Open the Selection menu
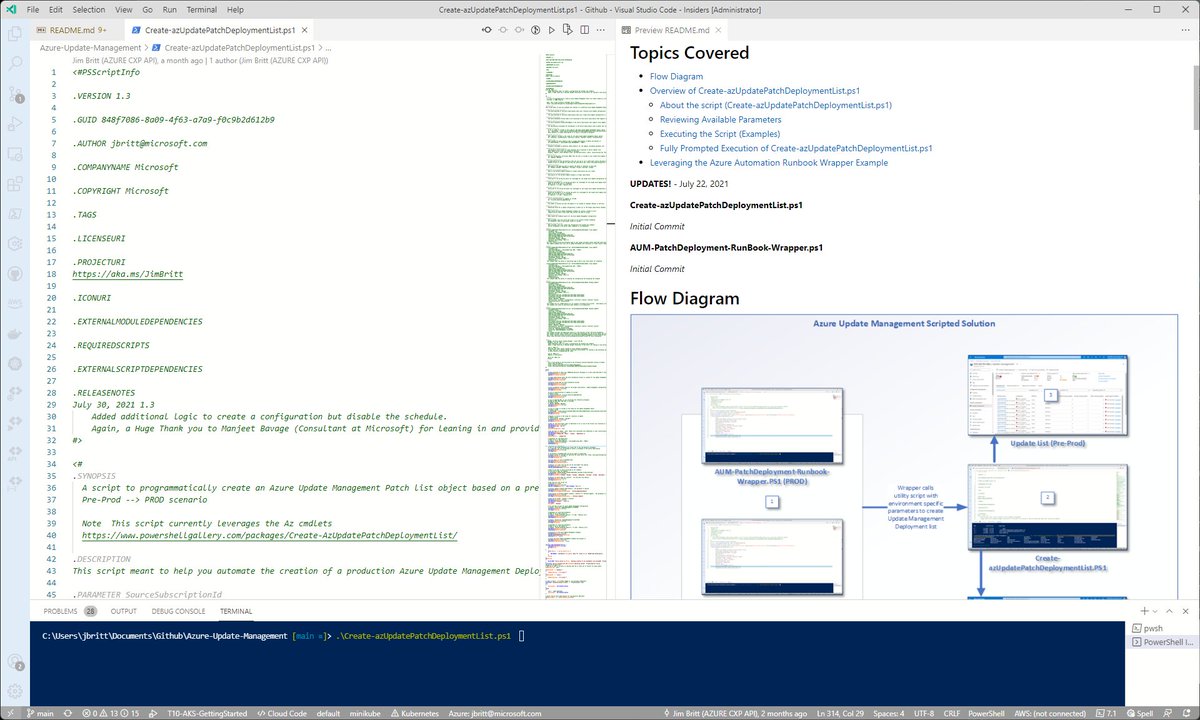This screenshot has height=720, width=1200. click(x=90, y=9)
